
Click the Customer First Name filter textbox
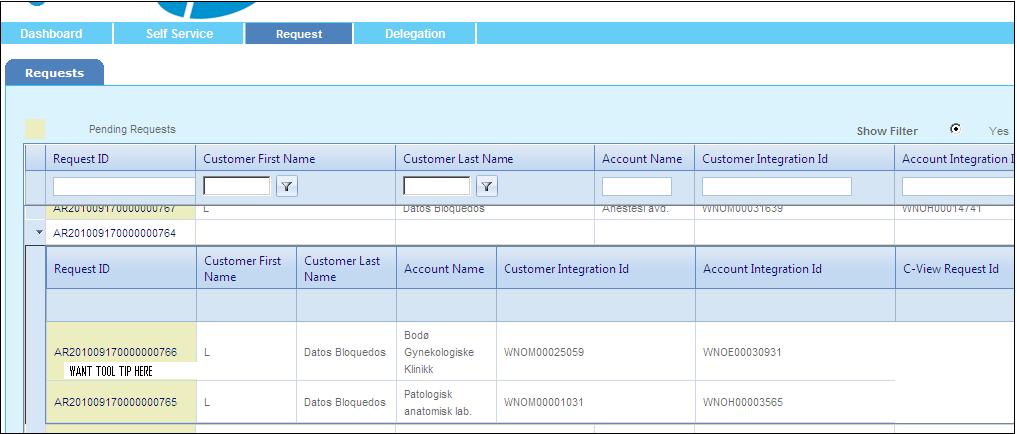coord(237,186)
